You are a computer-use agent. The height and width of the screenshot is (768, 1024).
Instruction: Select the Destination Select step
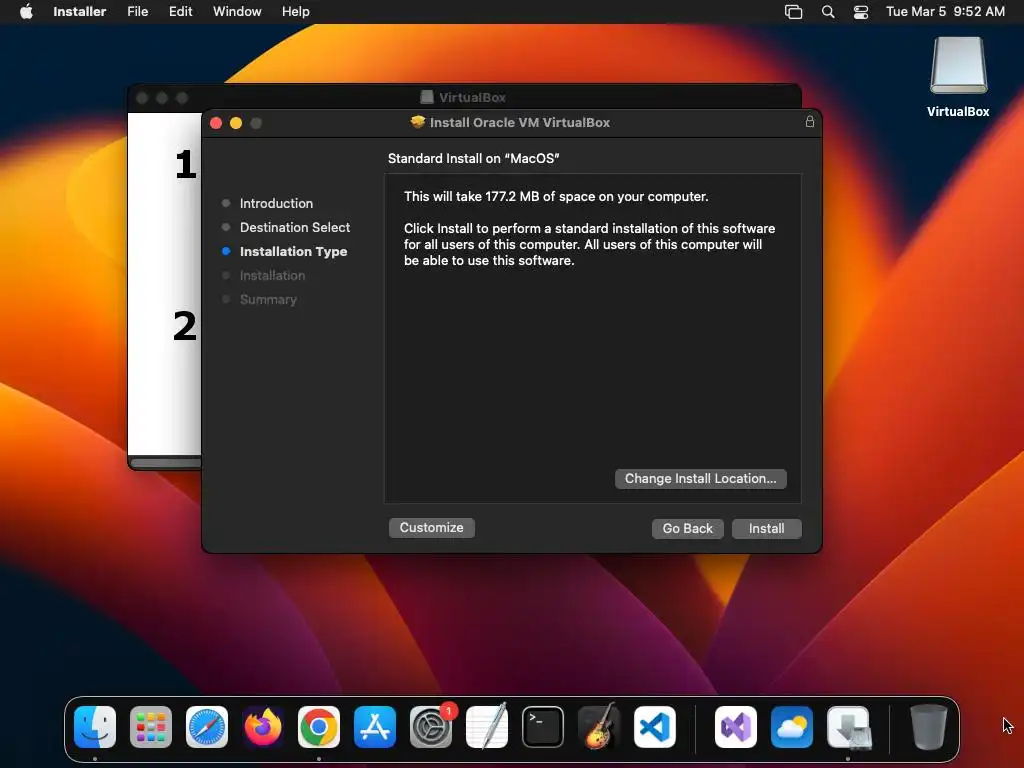(x=295, y=227)
